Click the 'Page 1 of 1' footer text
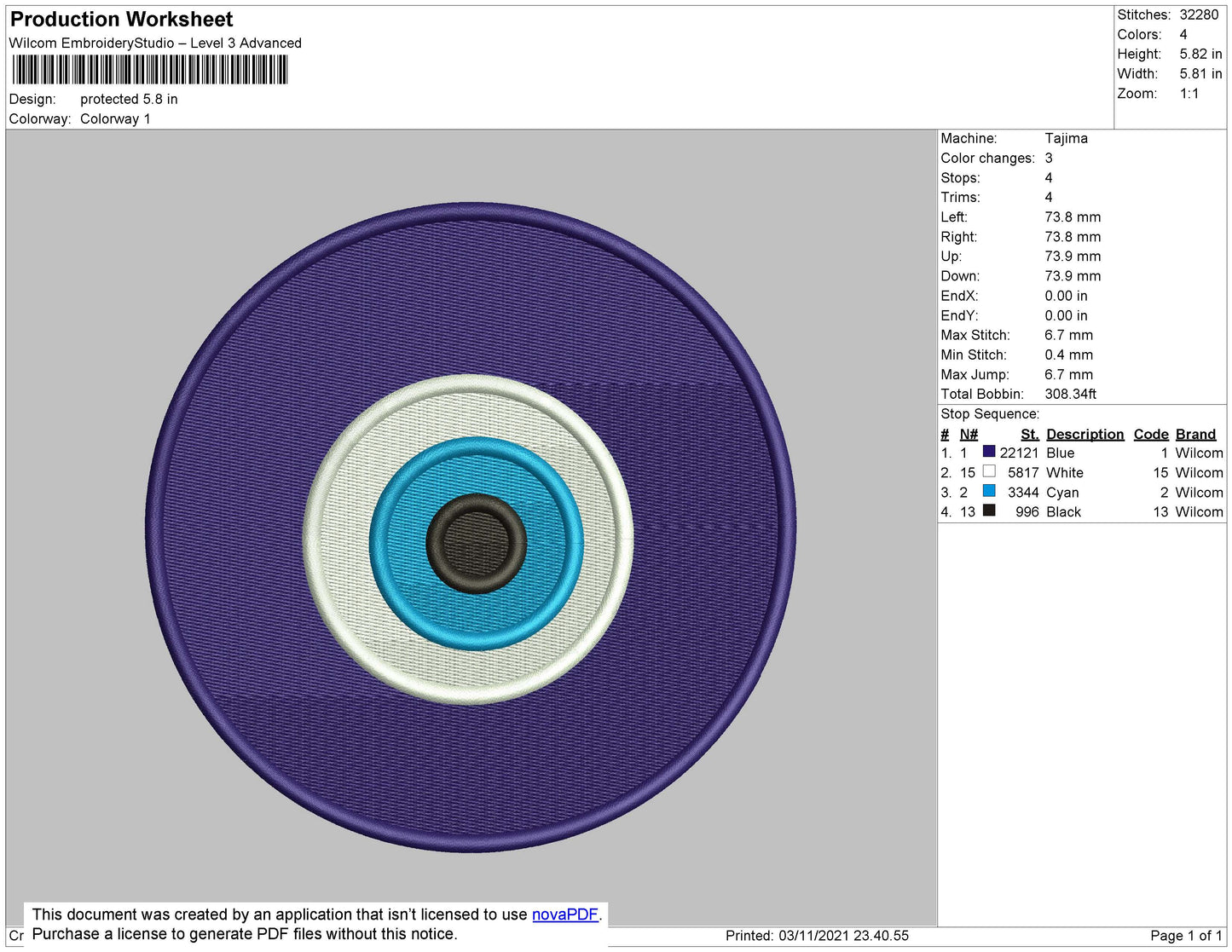 1186,935
